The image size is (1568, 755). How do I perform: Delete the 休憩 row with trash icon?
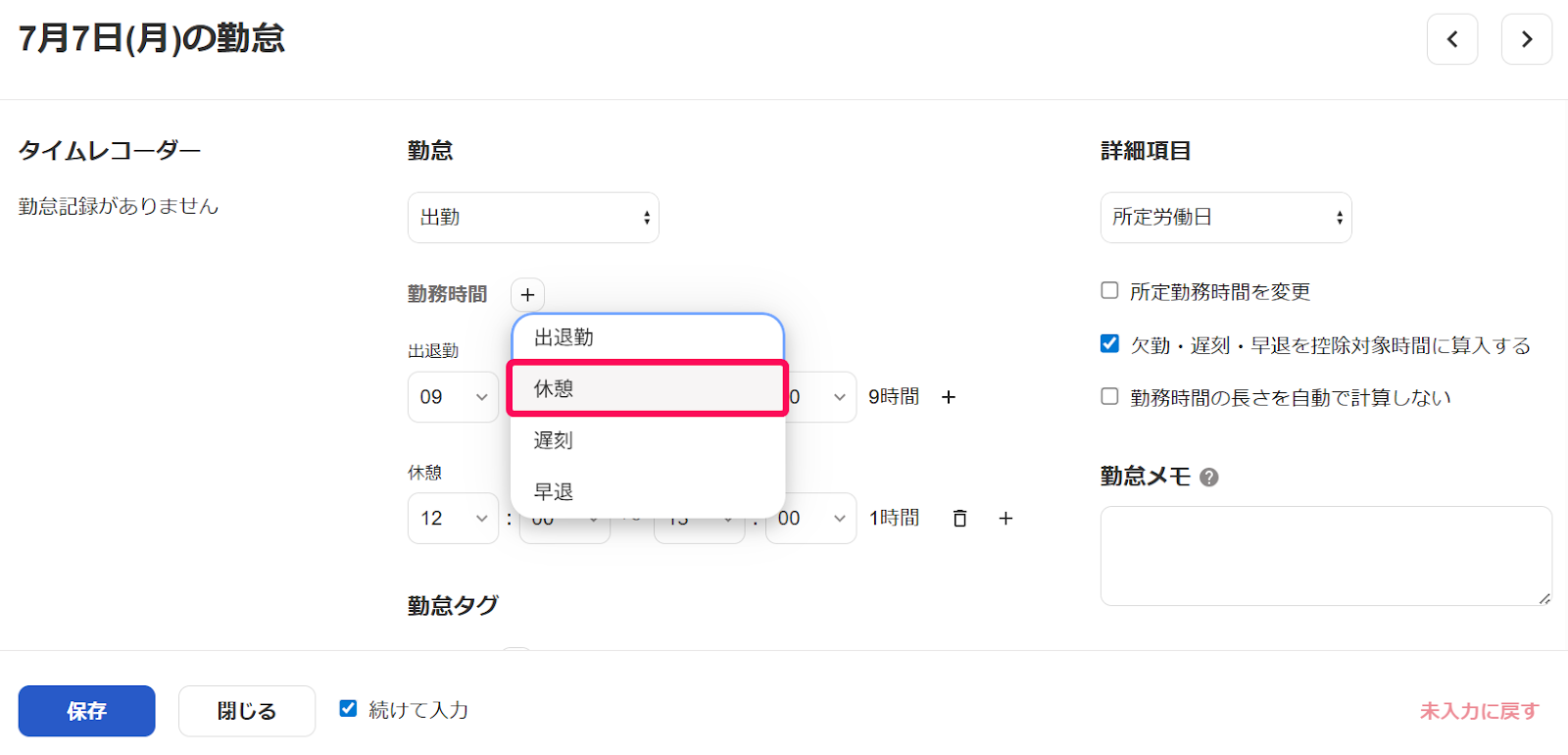(960, 519)
